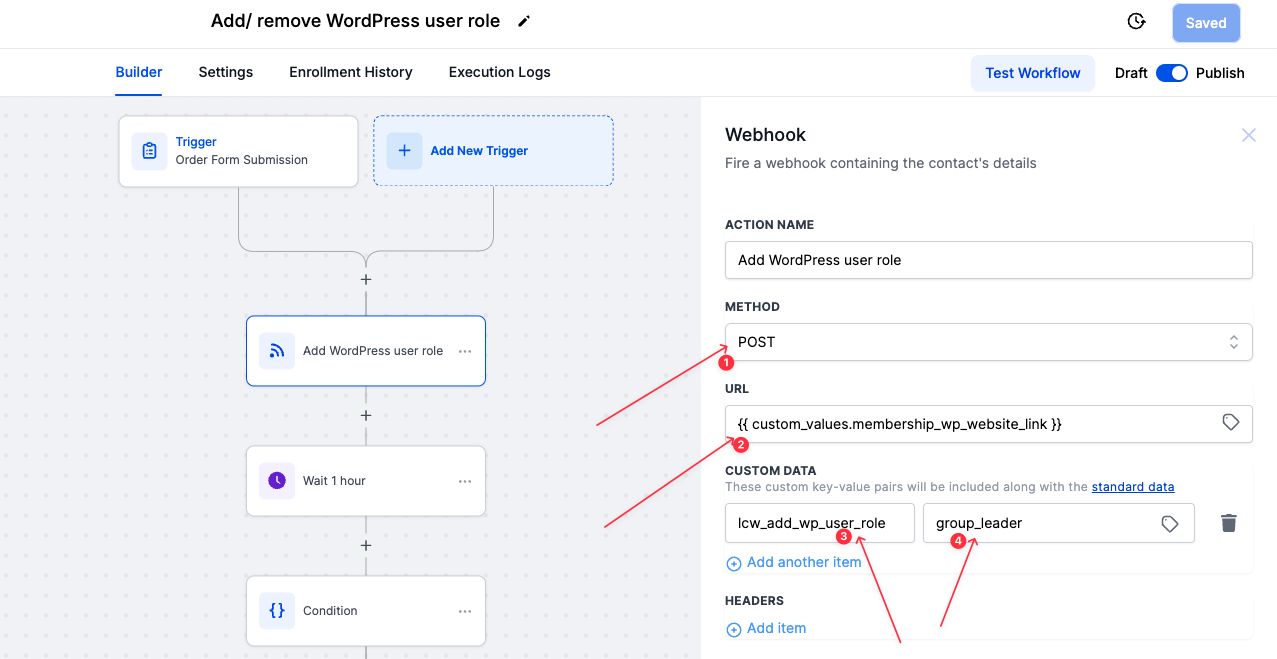
Task: Open the Enrollment History tab
Action: [350, 71]
